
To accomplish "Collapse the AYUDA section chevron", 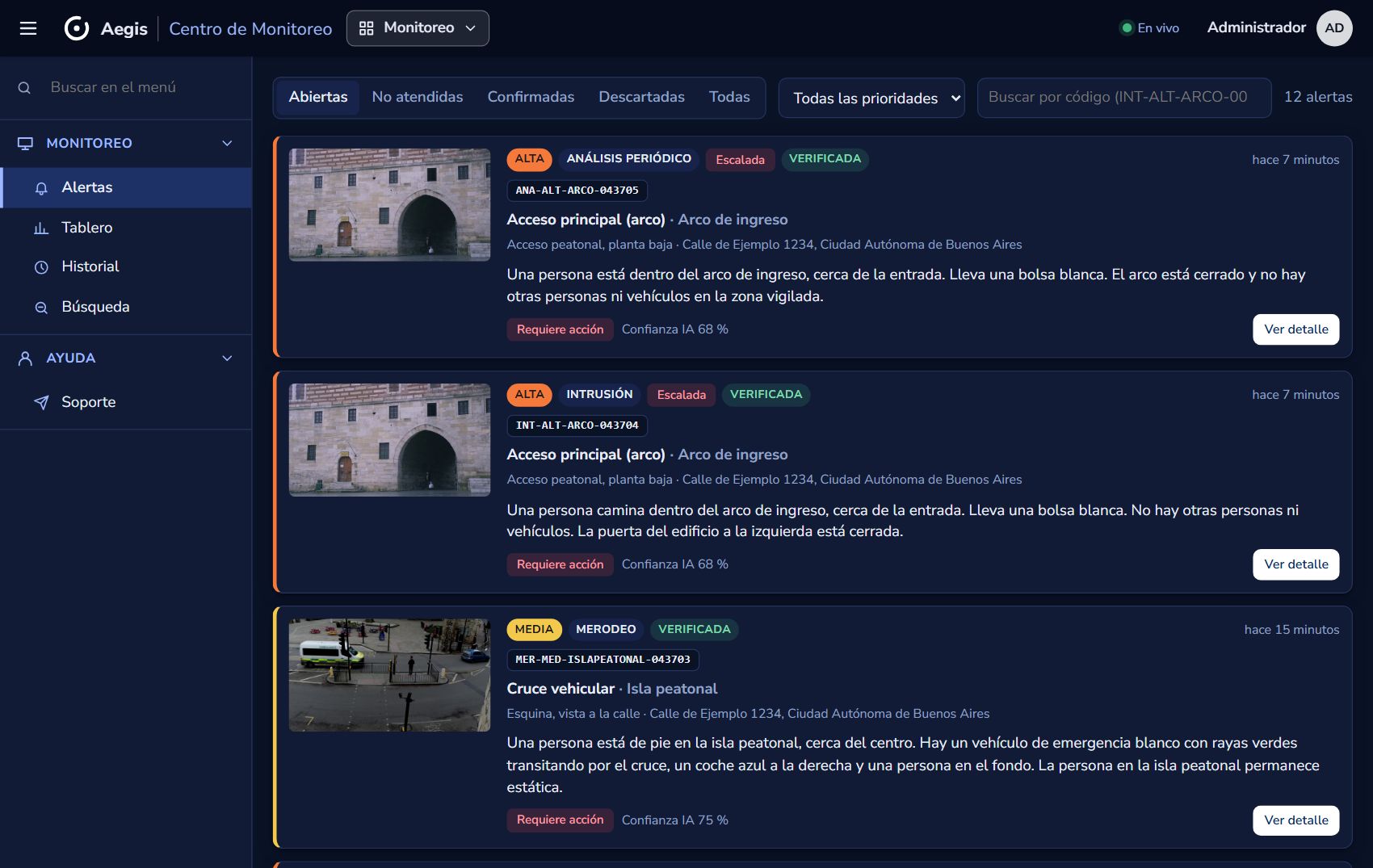I will 227,359.
